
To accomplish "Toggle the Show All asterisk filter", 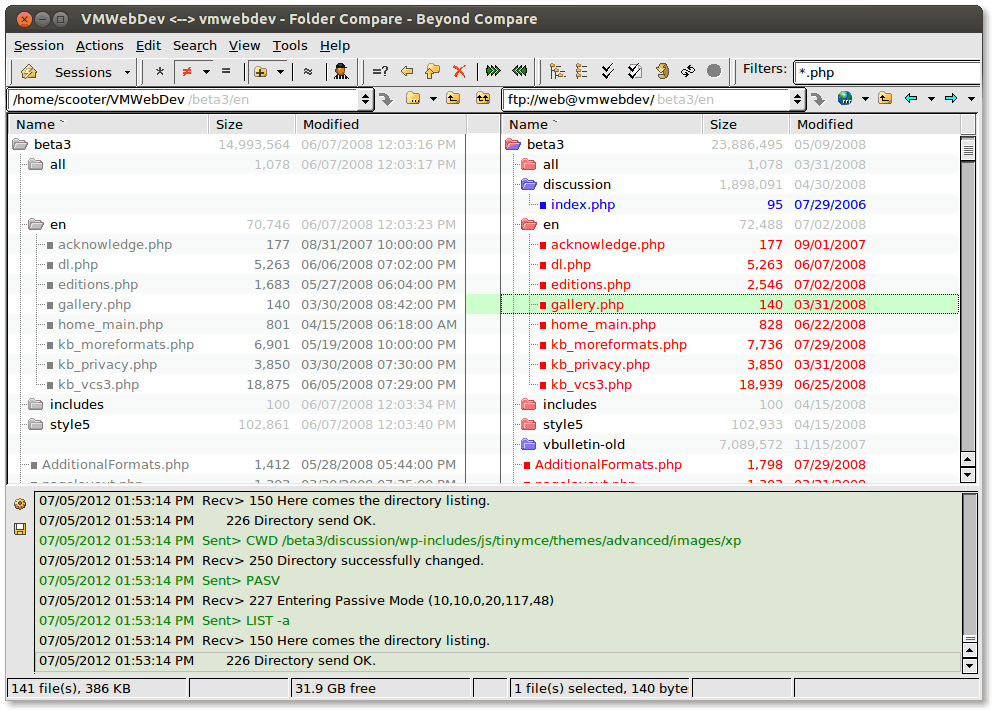I will pyautogui.click(x=159, y=72).
